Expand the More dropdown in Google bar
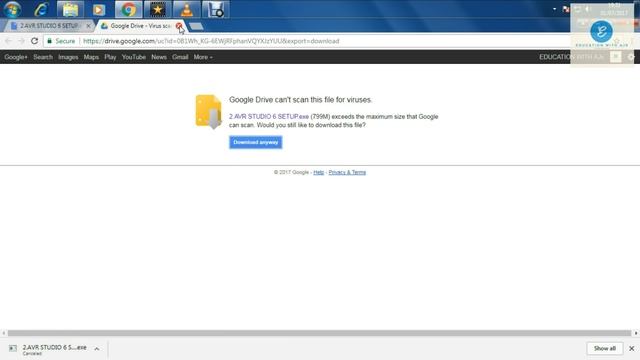The image size is (640, 360). click(203, 57)
